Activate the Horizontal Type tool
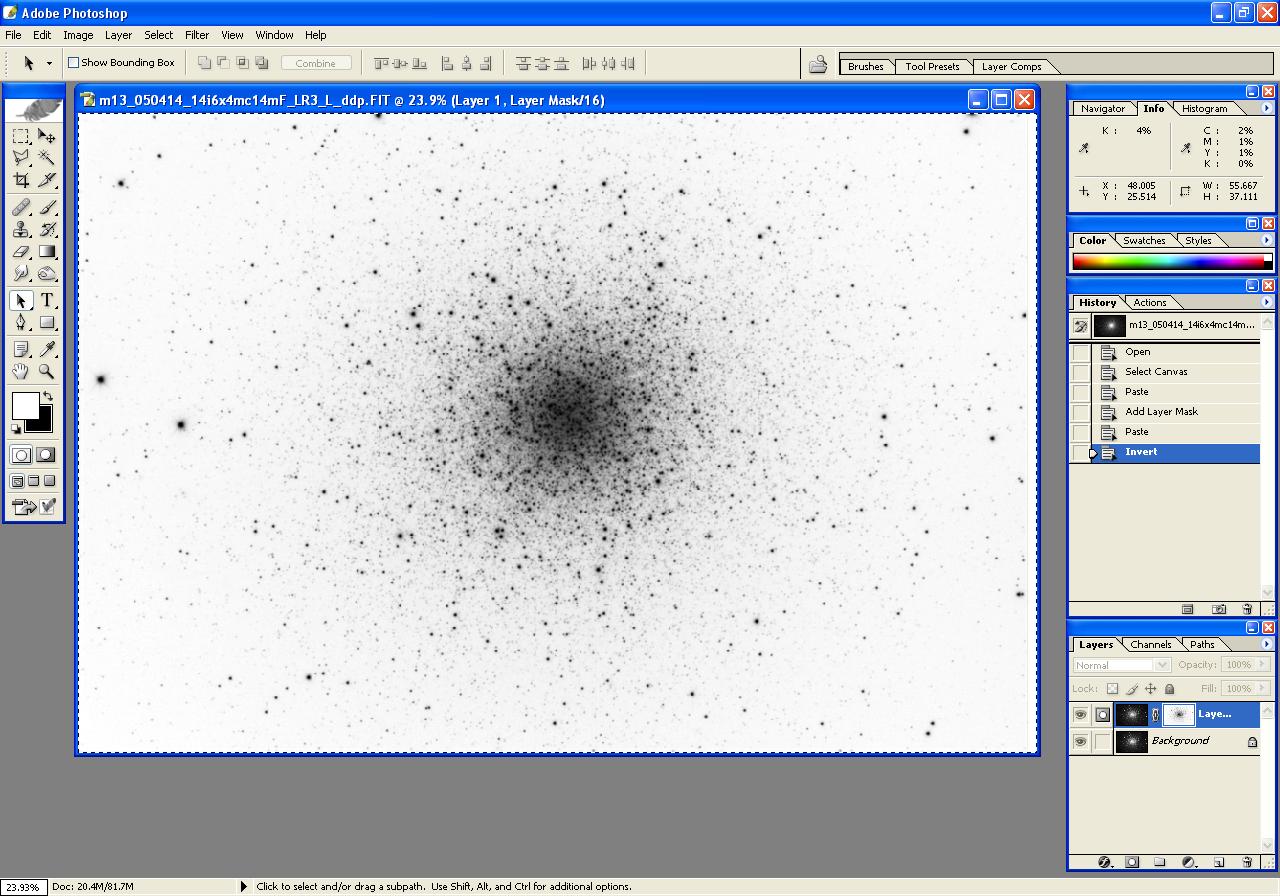 47,301
